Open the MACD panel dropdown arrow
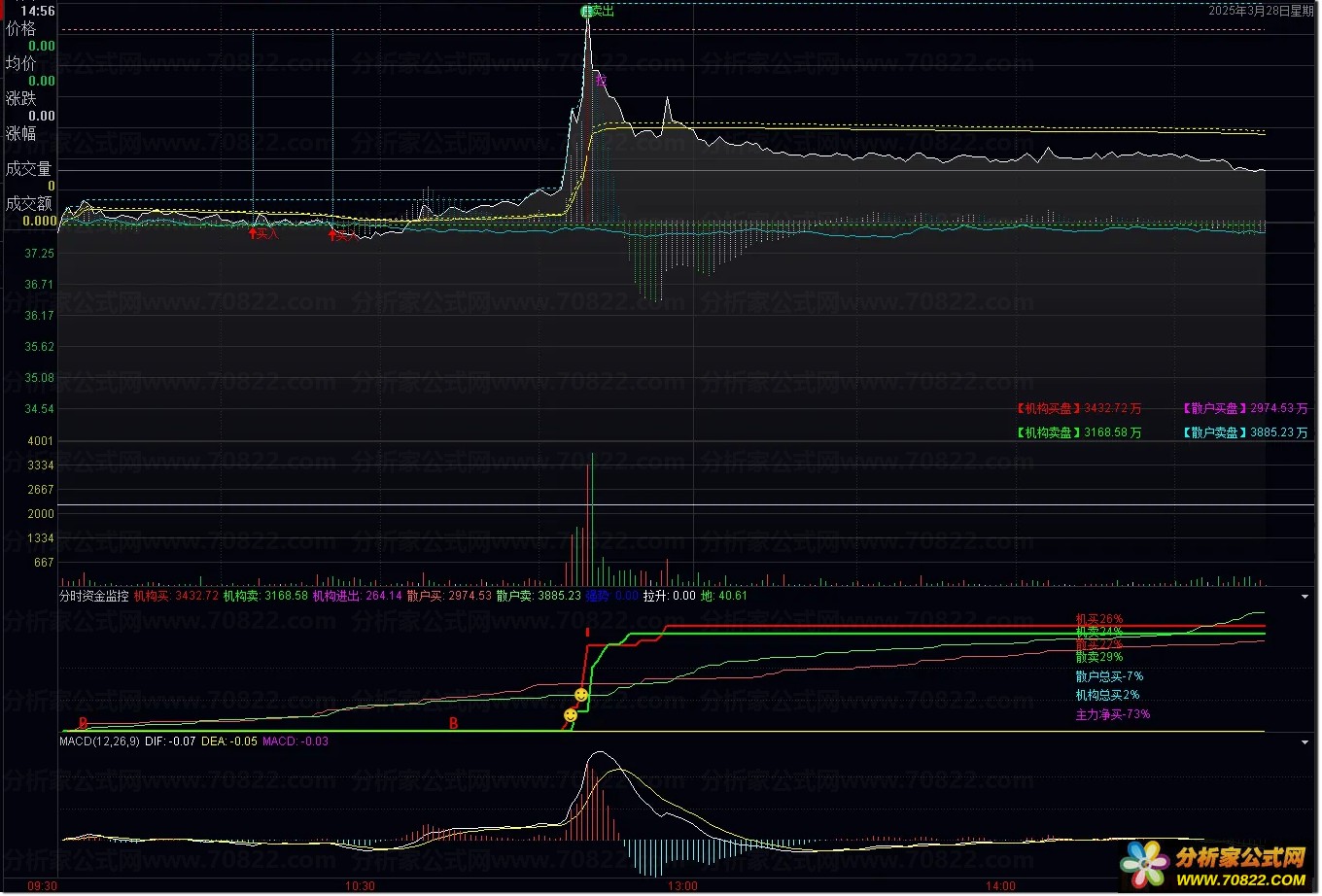The image size is (1322, 896). 1305,742
